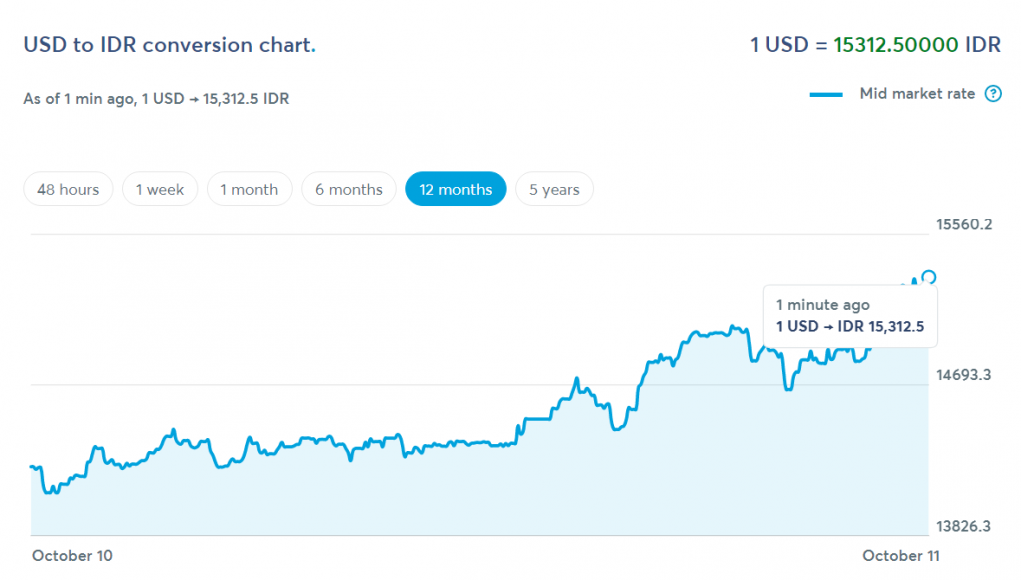Viewport: 1021px width, 580px height.
Task: Choose the 6 months range
Action: (x=349, y=189)
